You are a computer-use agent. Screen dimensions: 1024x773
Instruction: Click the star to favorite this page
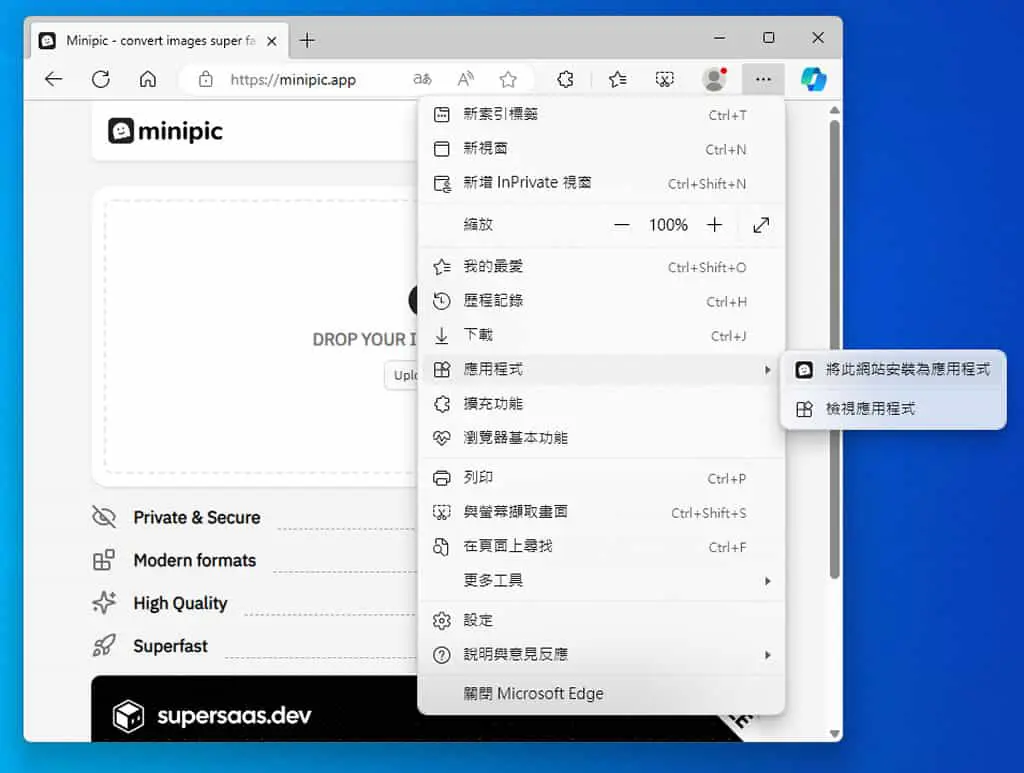(508, 80)
